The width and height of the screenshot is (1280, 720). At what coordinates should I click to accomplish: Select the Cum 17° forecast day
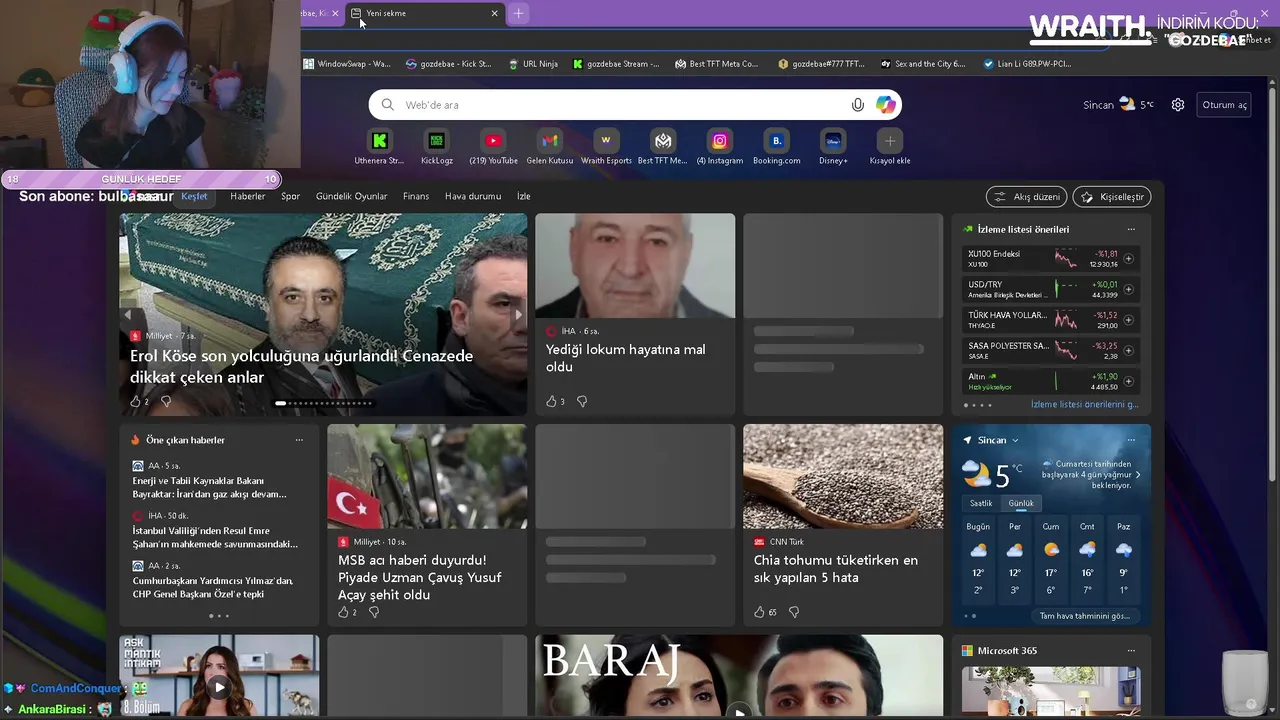(x=1051, y=558)
